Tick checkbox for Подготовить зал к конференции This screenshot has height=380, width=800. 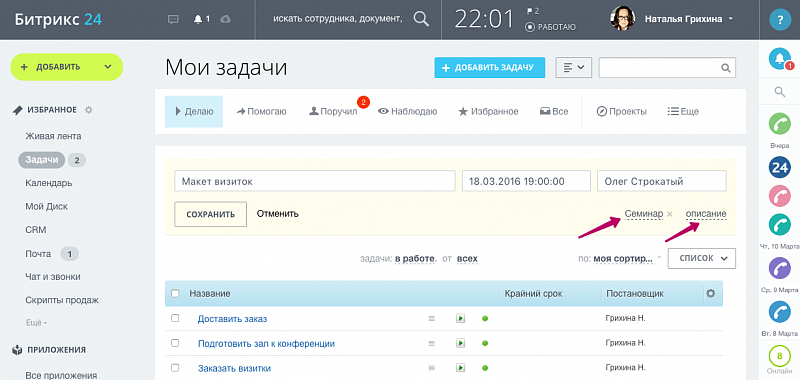click(176, 343)
